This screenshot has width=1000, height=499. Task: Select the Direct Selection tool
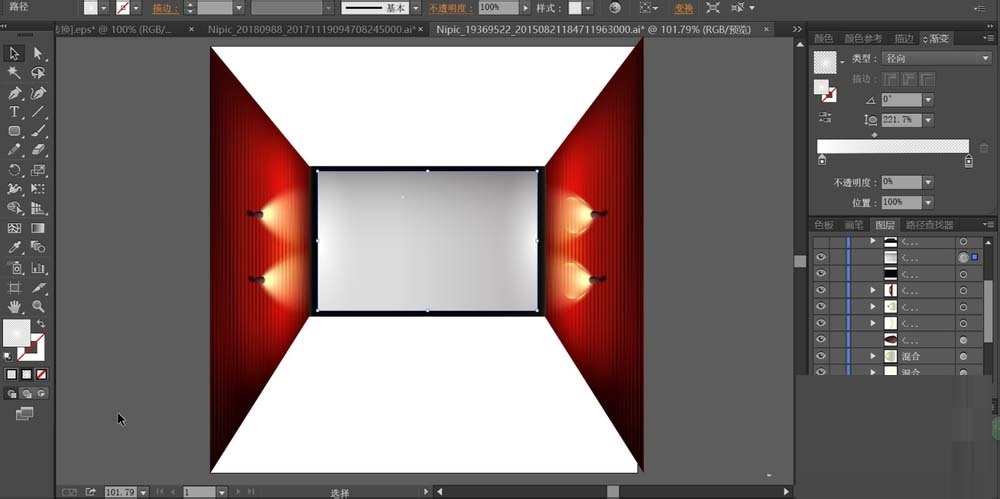(x=38, y=53)
